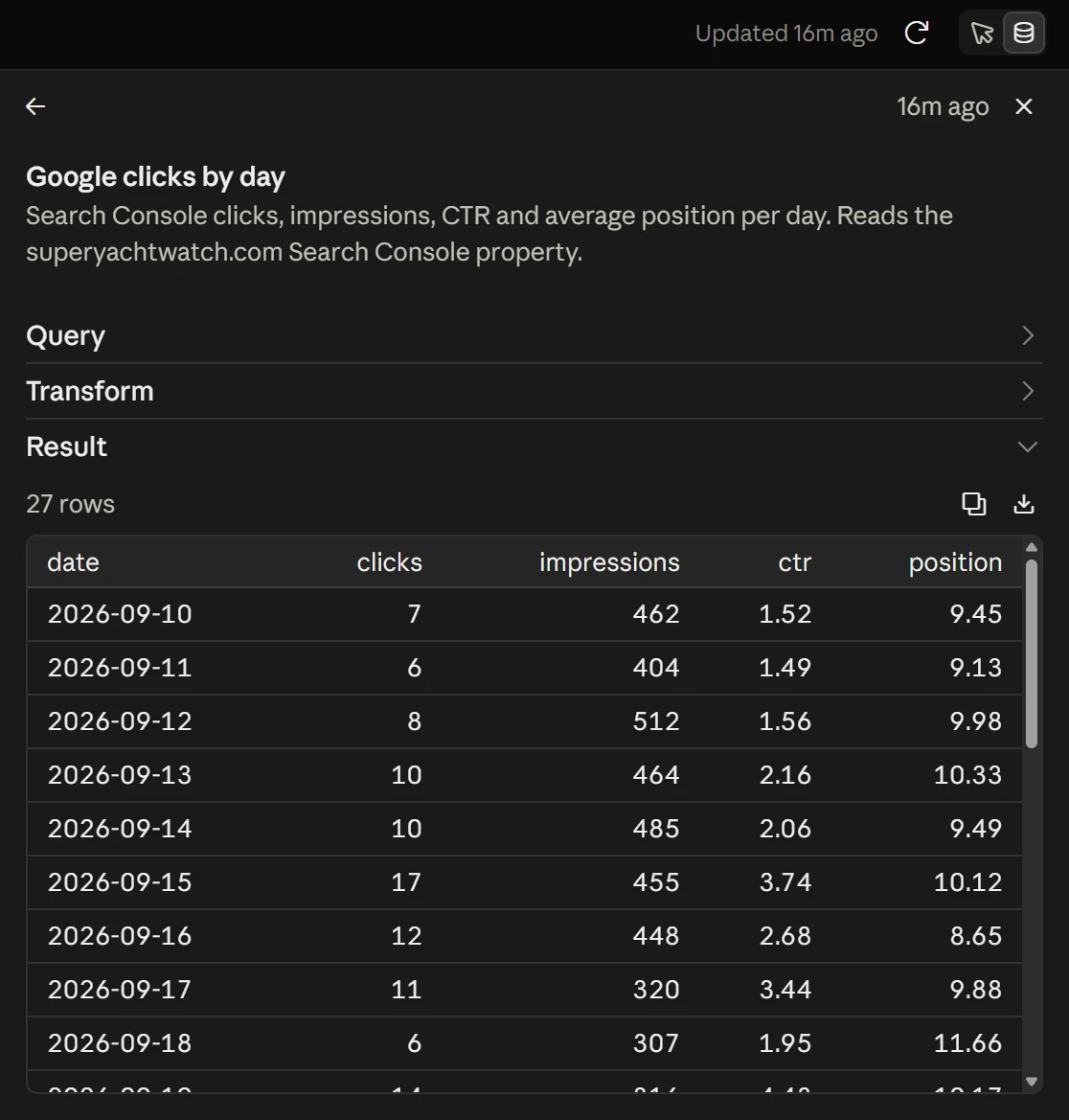
Task: Click ctr value 3.74
Action: [785, 882]
